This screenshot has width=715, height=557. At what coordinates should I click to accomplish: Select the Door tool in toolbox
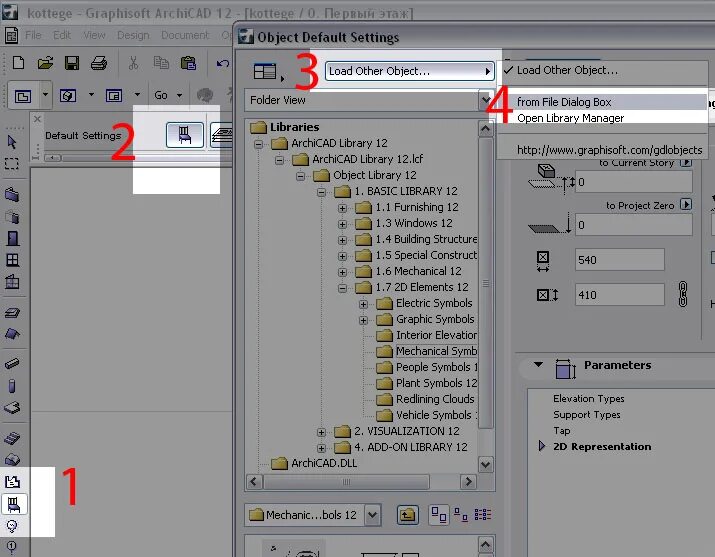12,238
